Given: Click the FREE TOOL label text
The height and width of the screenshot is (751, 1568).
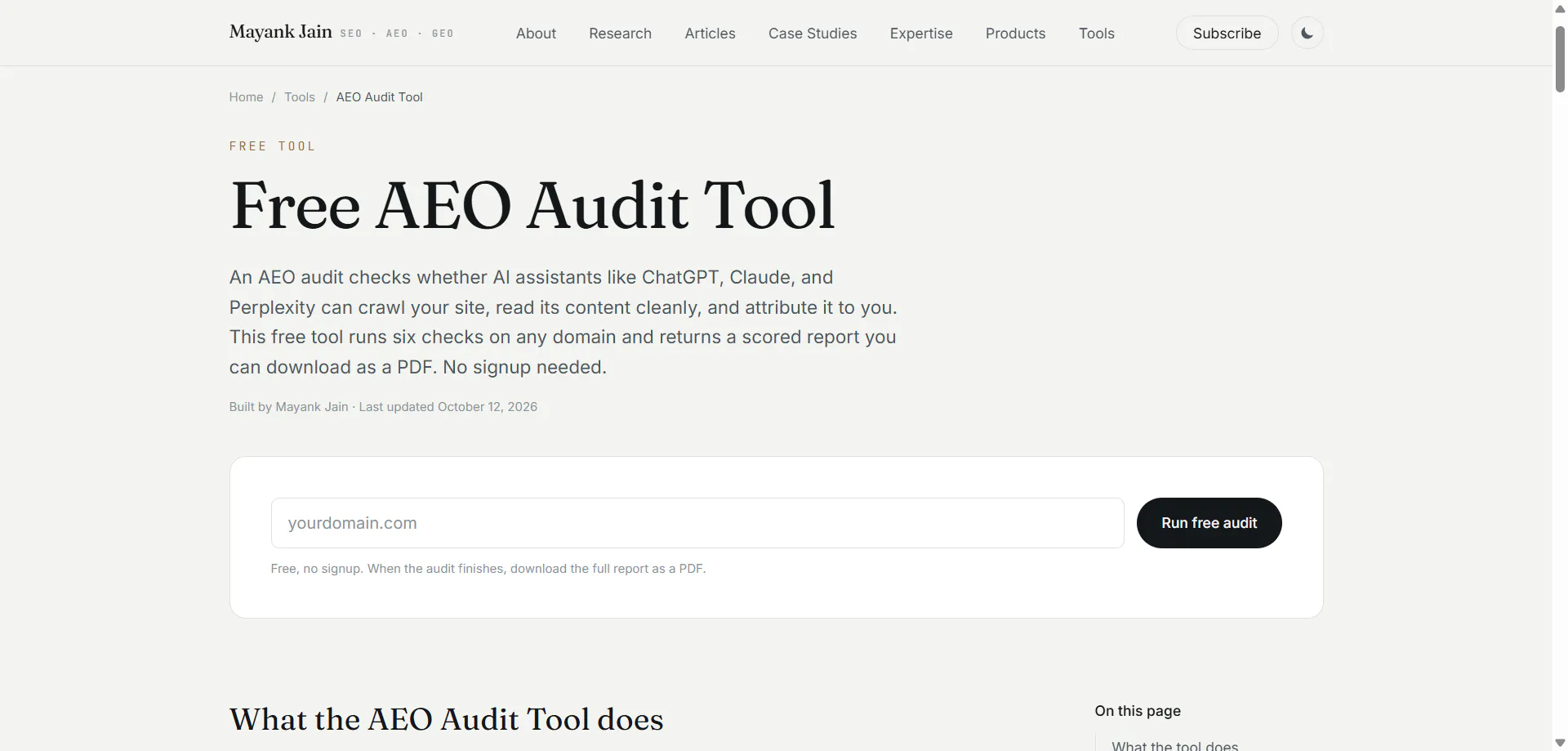Looking at the screenshot, I should 272,146.
